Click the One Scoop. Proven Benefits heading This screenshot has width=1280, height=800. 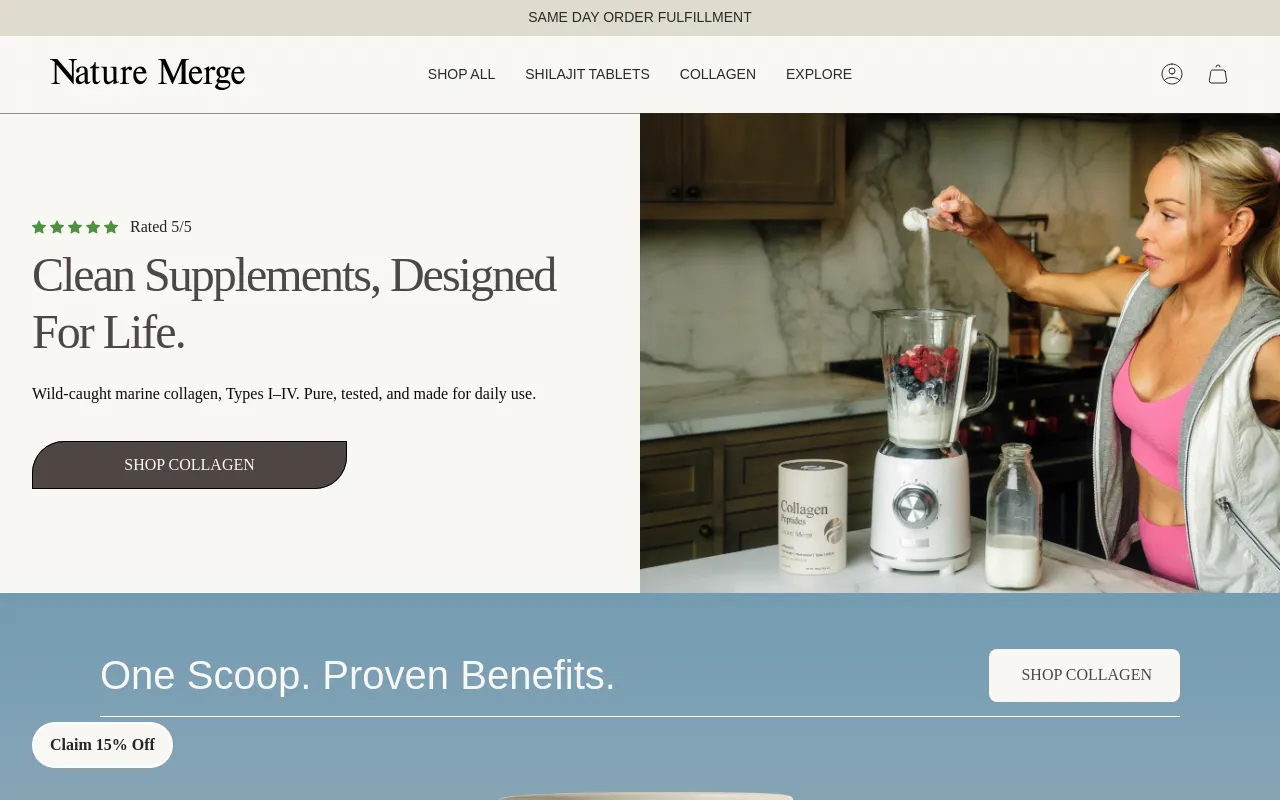358,675
